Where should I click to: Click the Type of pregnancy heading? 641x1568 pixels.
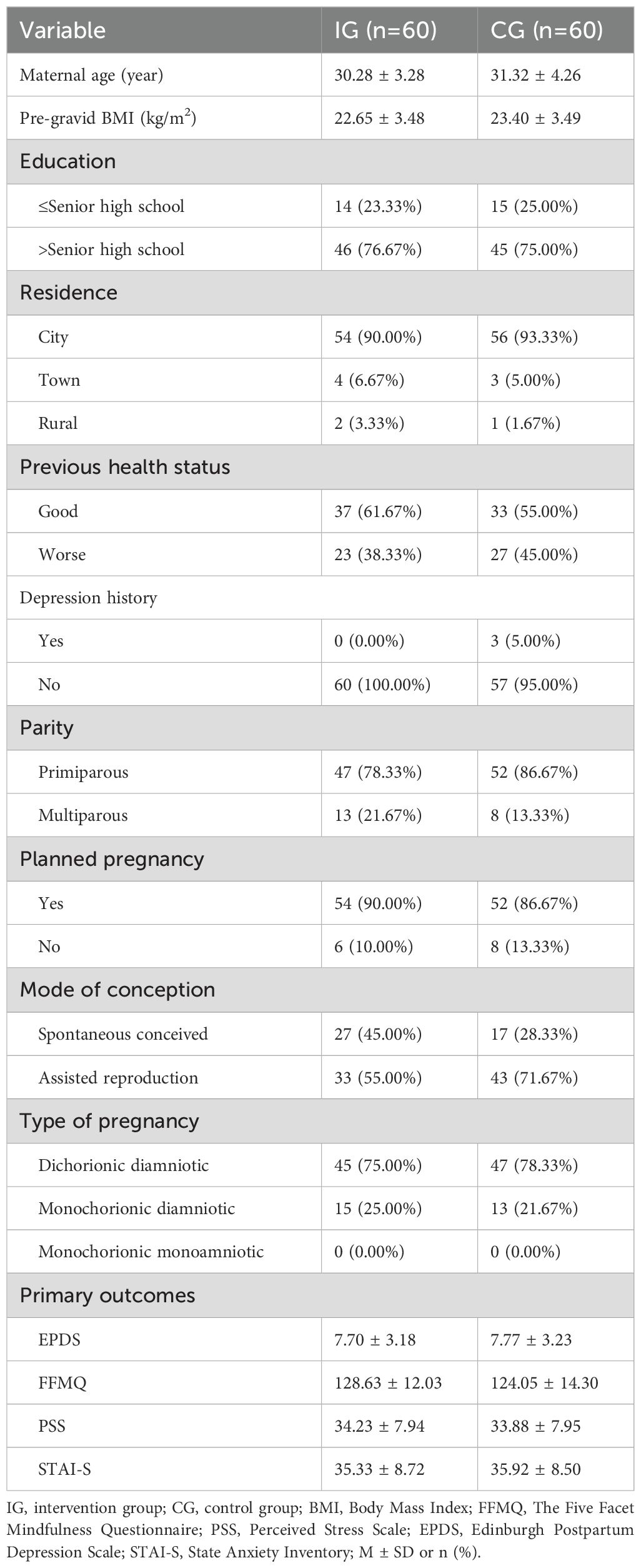[x=109, y=1121]
